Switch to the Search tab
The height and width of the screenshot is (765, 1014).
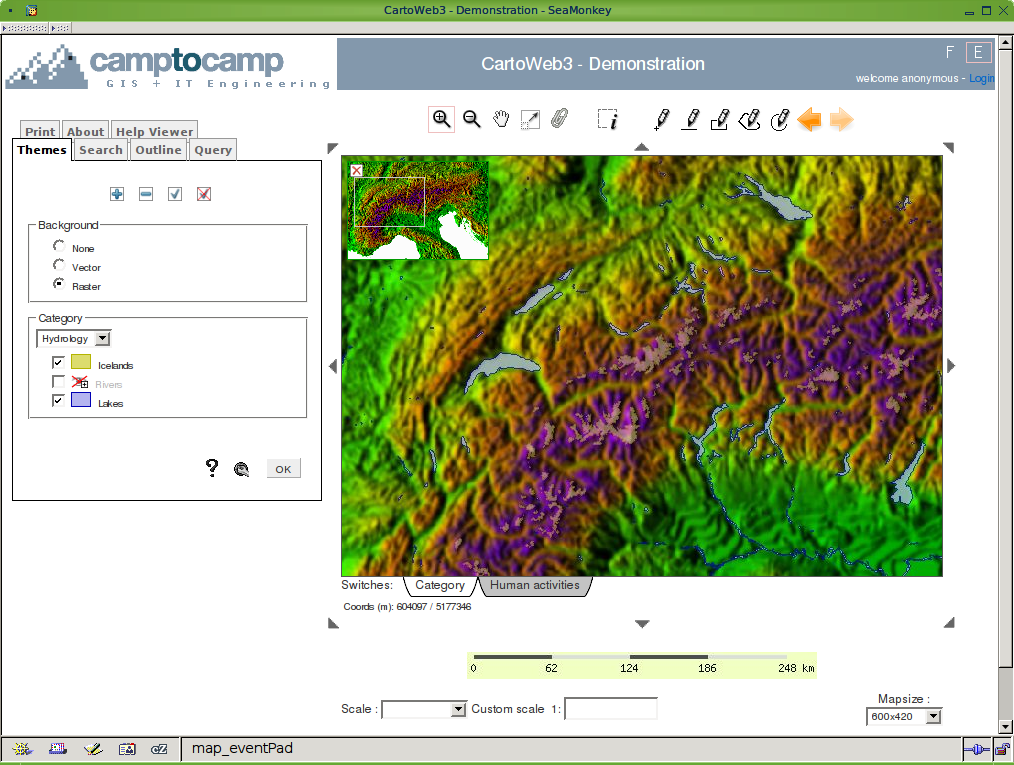(101, 150)
